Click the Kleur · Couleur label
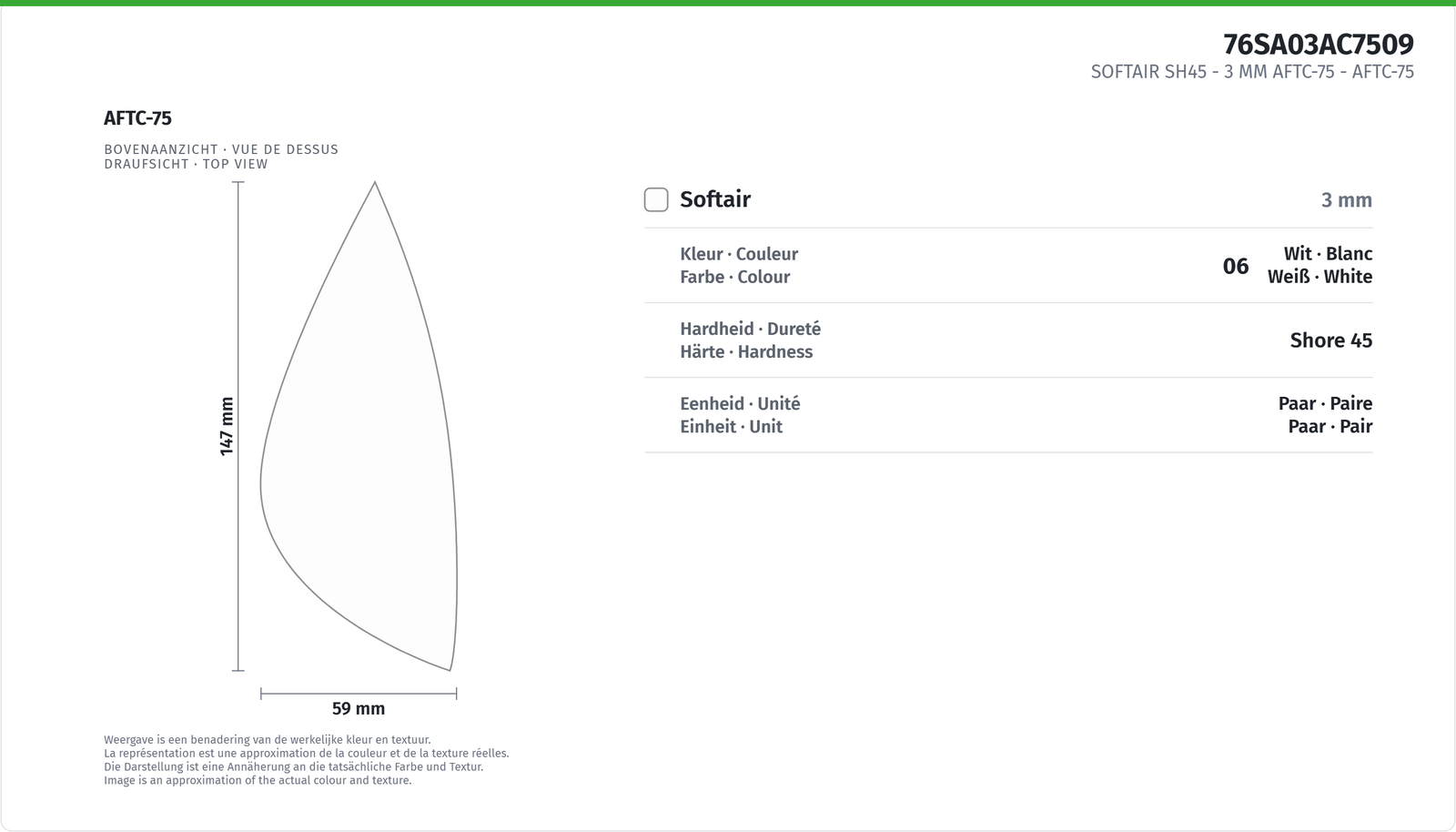Screen dimensions: 1456x832 [x=739, y=254]
